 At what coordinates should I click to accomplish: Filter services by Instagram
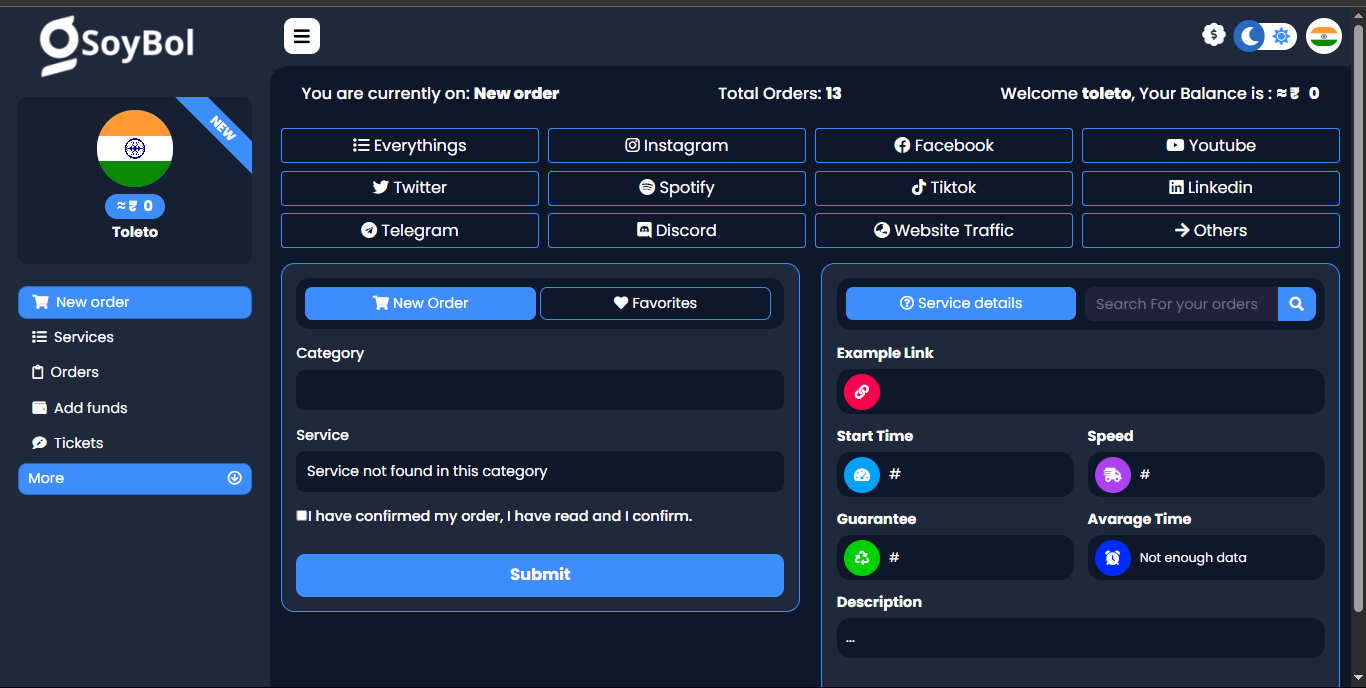676,145
